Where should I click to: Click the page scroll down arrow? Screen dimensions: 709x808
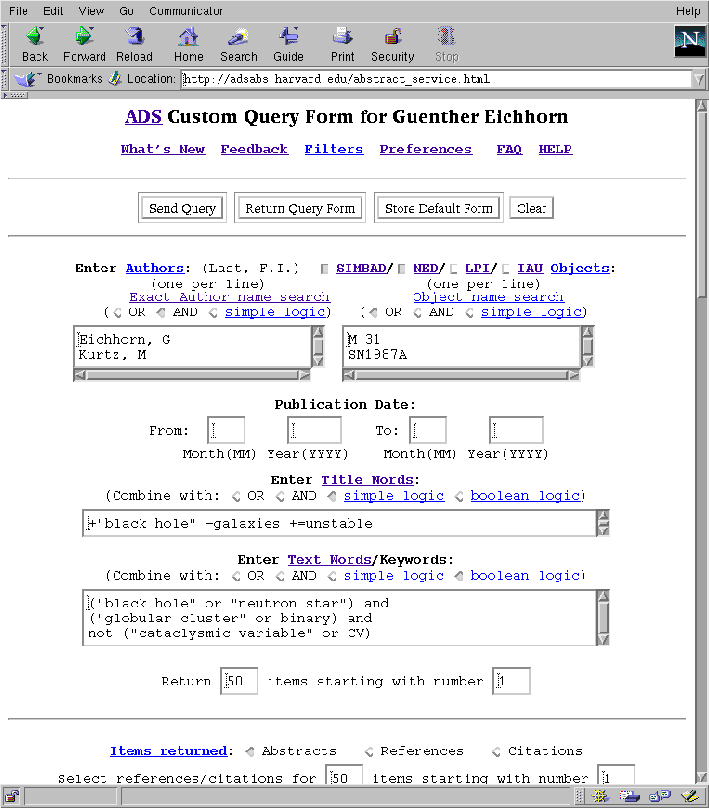[702, 777]
